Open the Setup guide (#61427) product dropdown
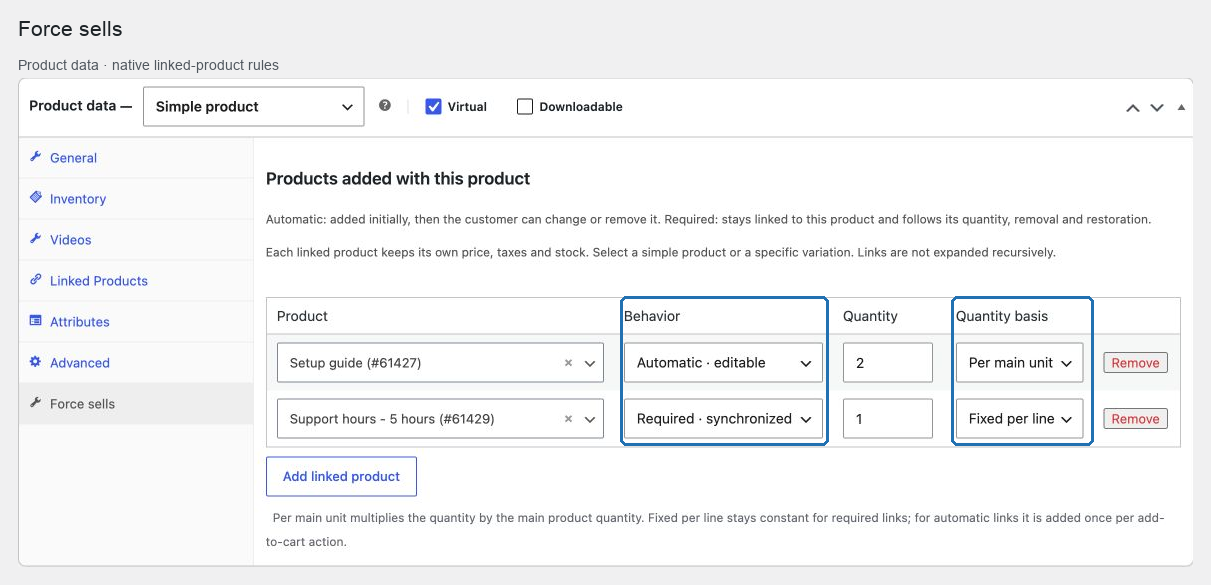This screenshot has width=1211, height=585. click(x=440, y=363)
